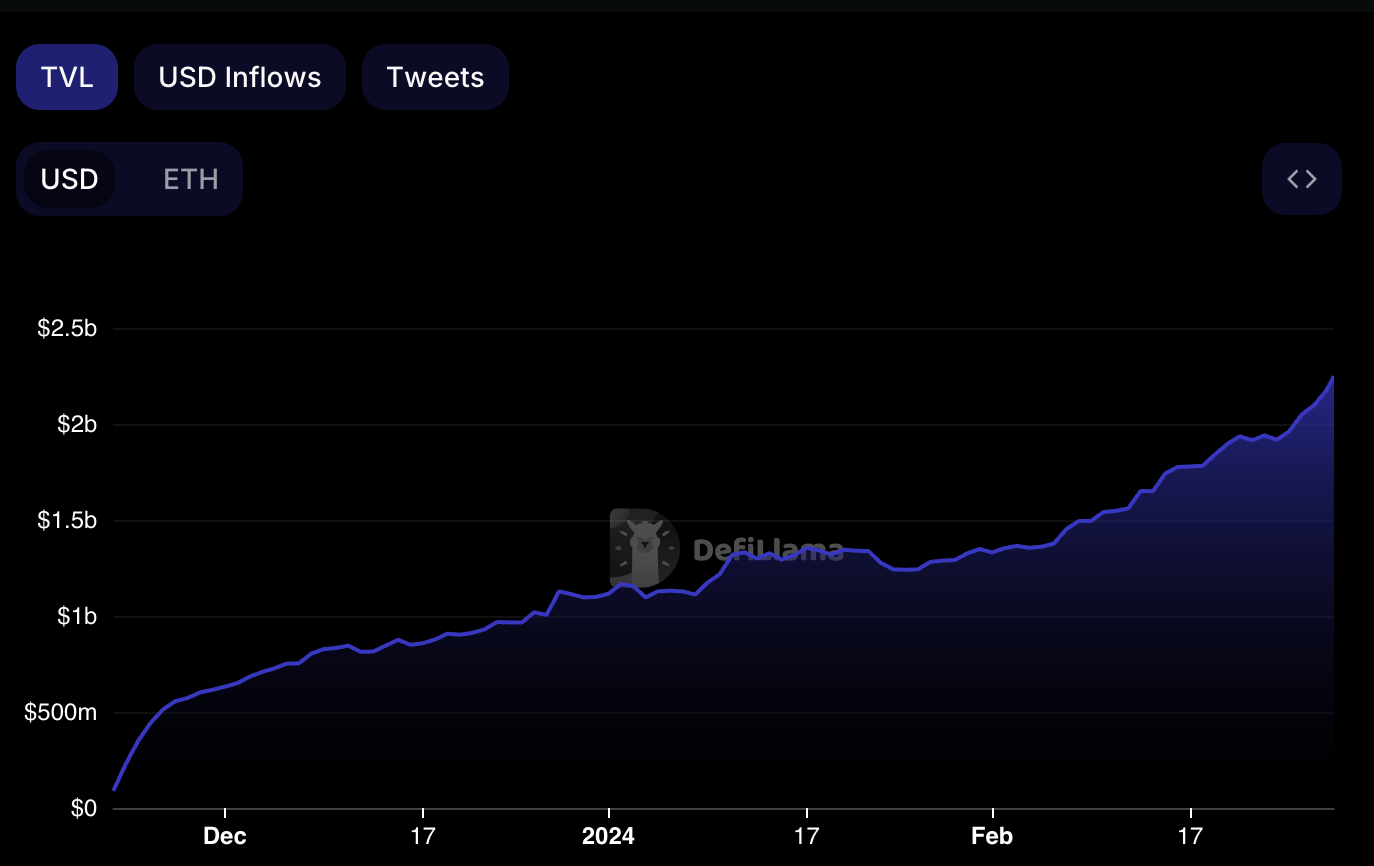Click the $0 y-axis label

84,808
